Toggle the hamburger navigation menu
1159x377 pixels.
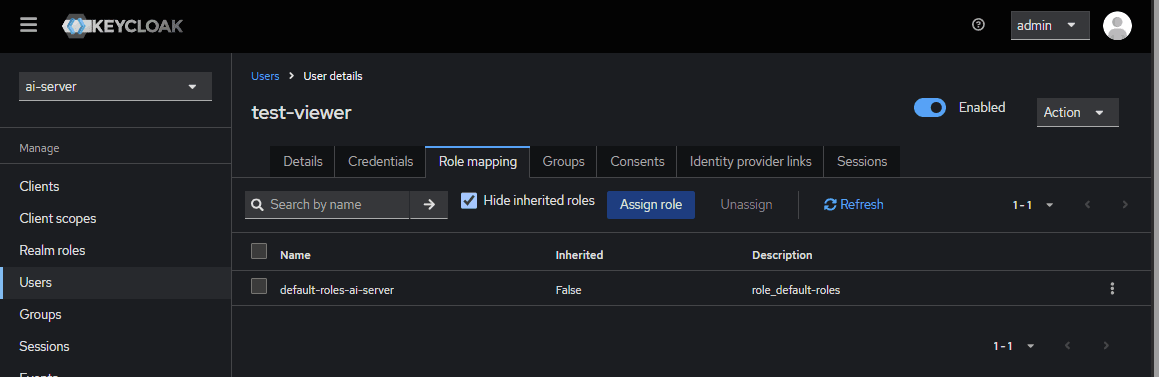click(29, 25)
